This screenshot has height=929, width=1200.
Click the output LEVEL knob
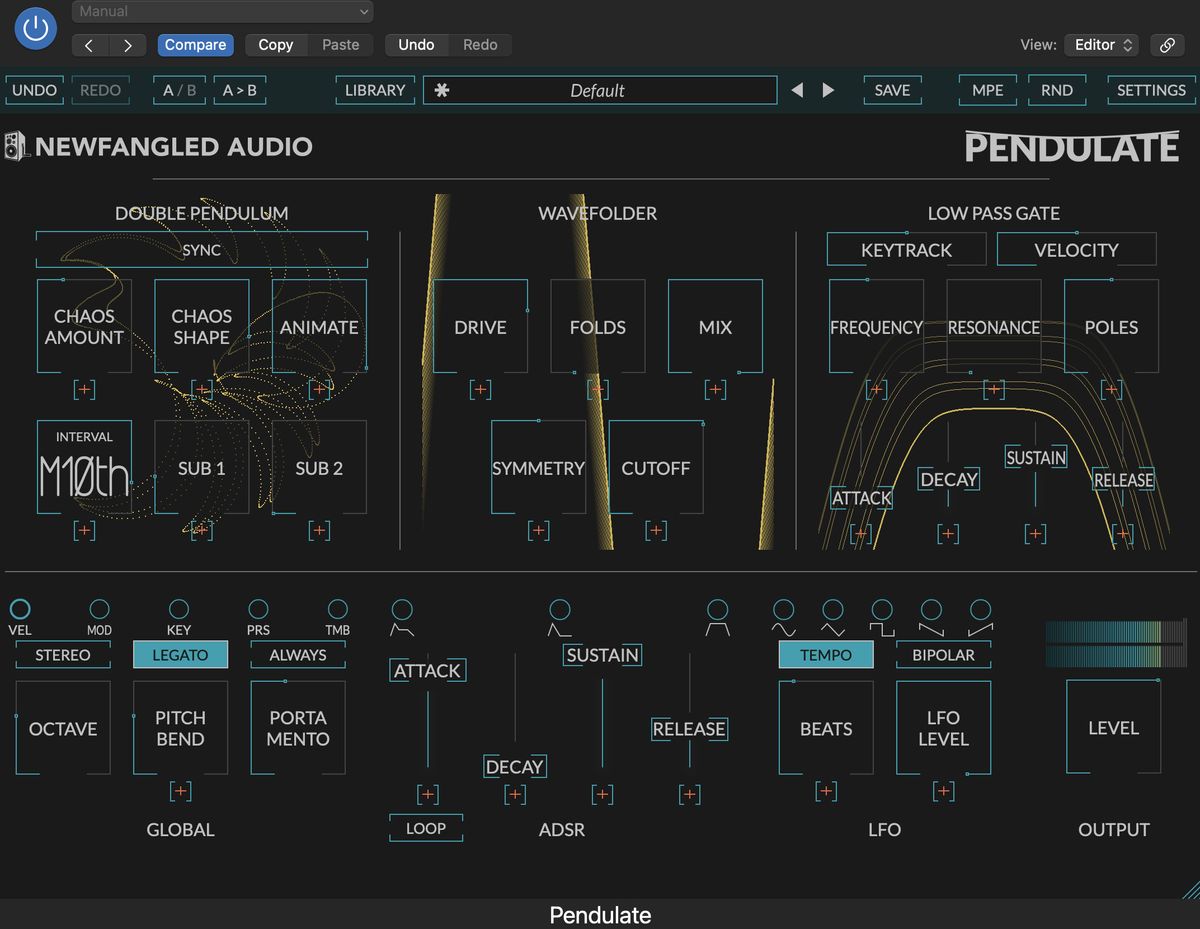tap(1113, 728)
